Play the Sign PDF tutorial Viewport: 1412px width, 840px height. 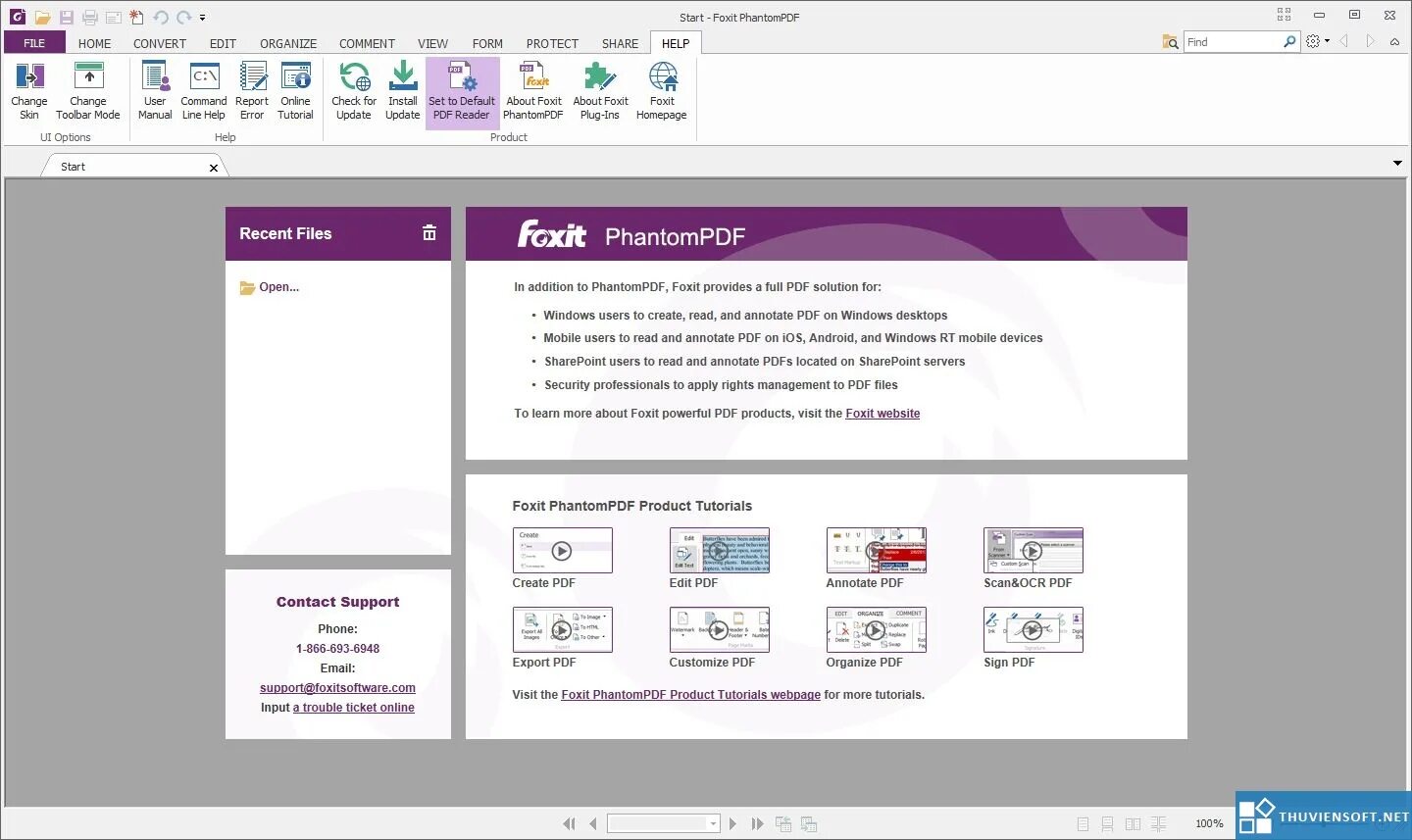coord(1033,630)
